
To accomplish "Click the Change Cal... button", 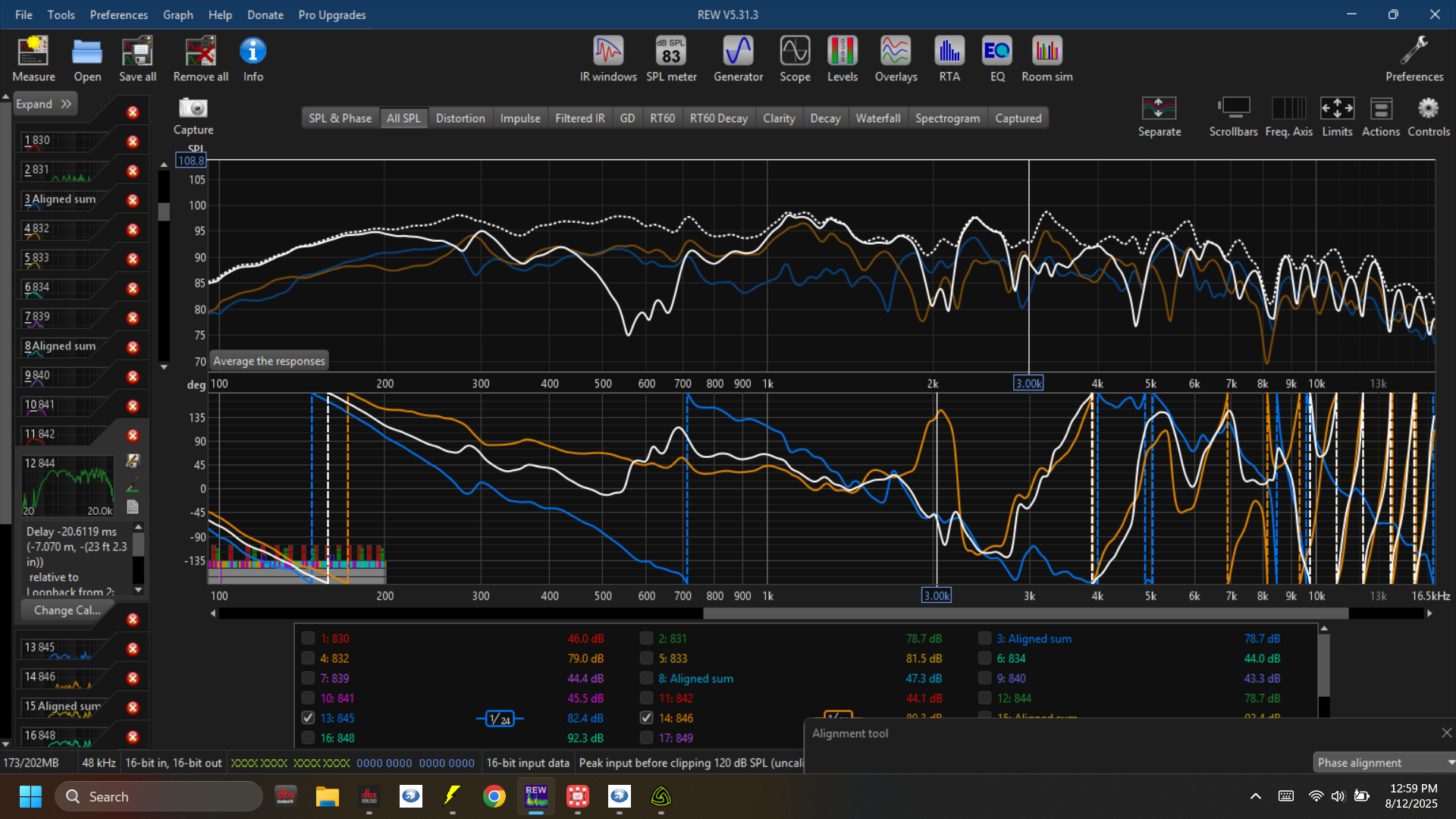I will pos(67,610).
